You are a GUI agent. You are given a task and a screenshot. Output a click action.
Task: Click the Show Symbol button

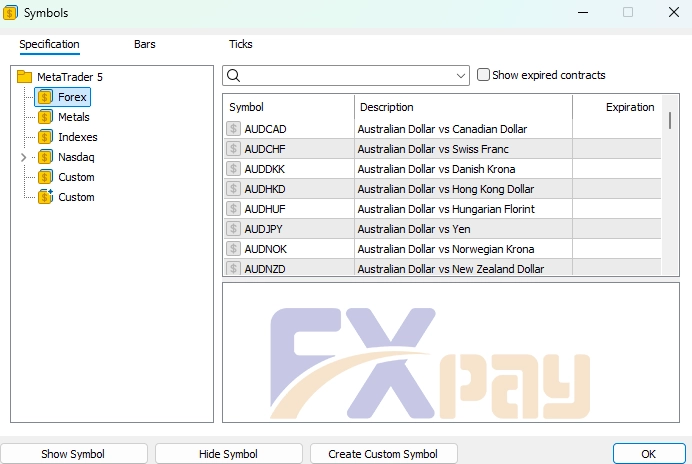click(x=73, y=454)
